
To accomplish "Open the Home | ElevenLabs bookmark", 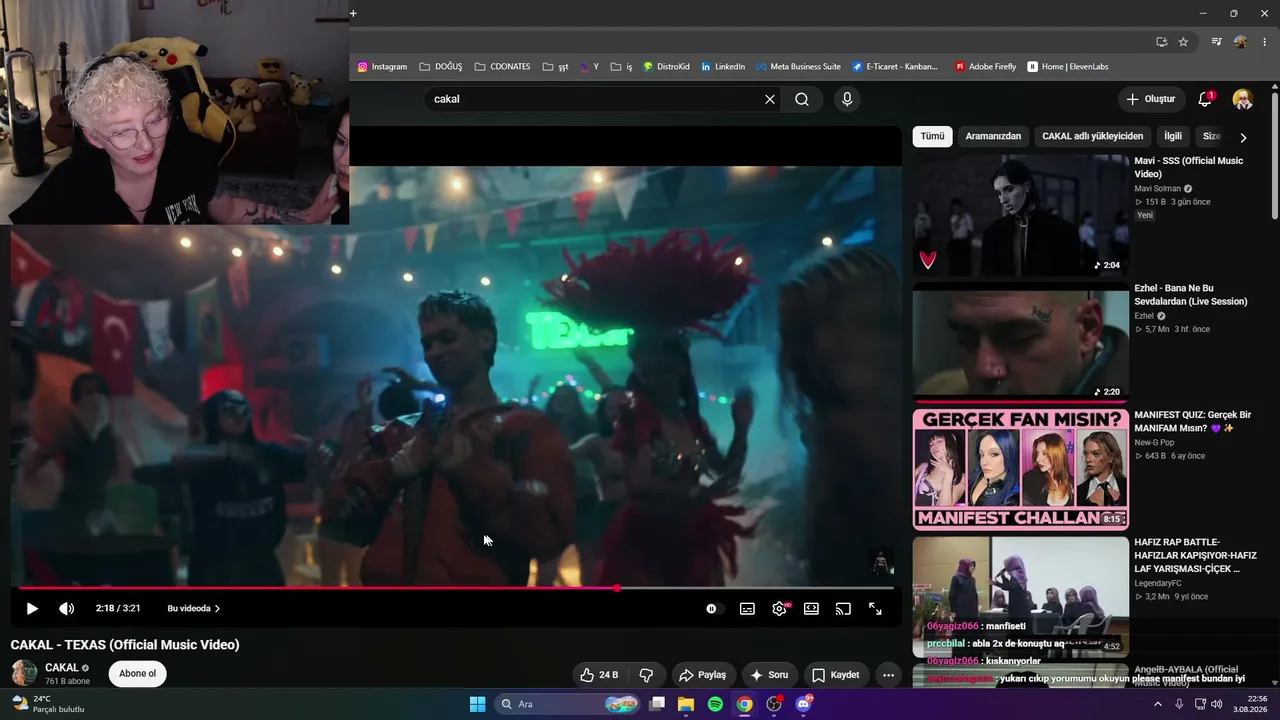I will pyautogui.click(x=1067, y=67).
